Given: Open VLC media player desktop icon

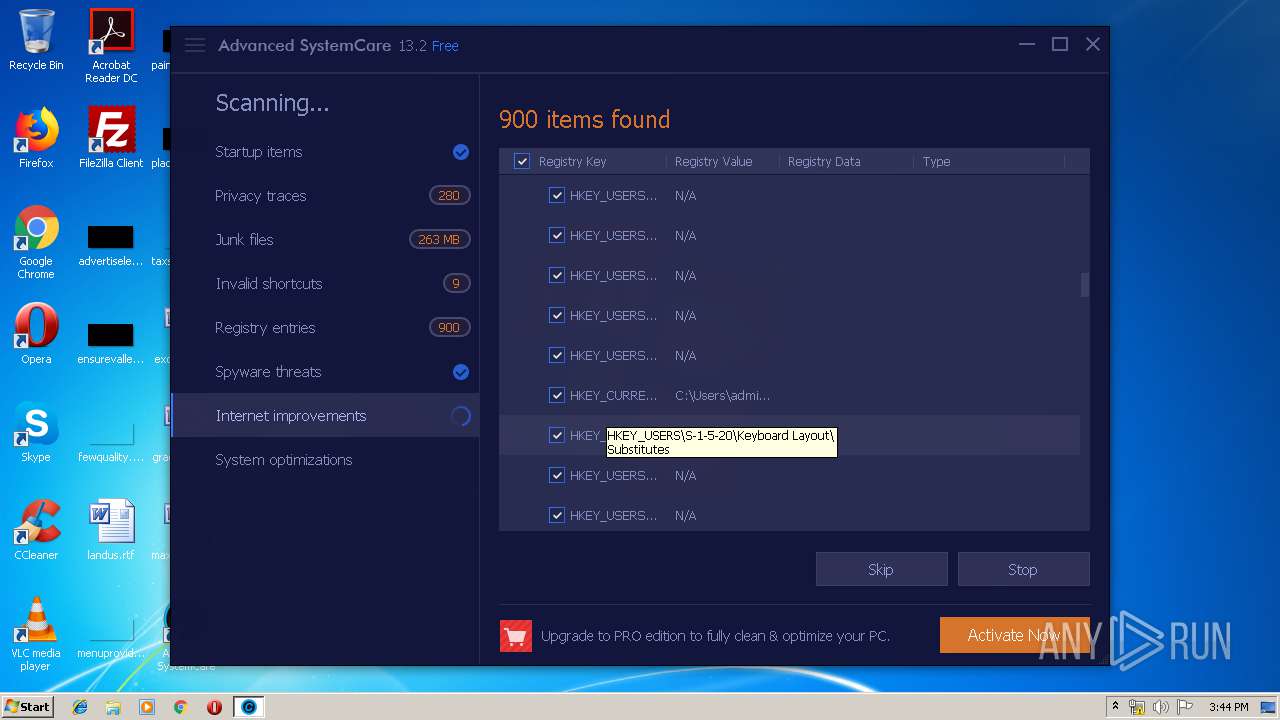Looking at the screenshot, I should tap(36, 634).
